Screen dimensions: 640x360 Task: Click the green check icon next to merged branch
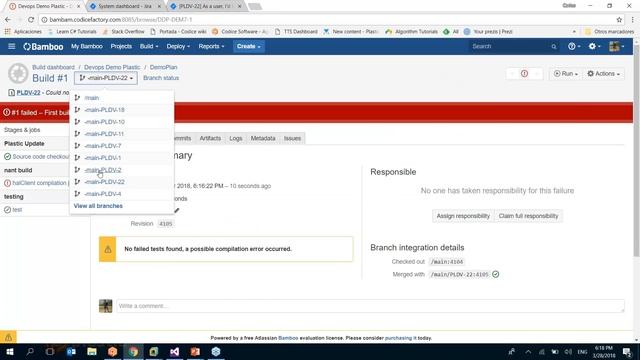pyautogui.click(x=496, y=274)
